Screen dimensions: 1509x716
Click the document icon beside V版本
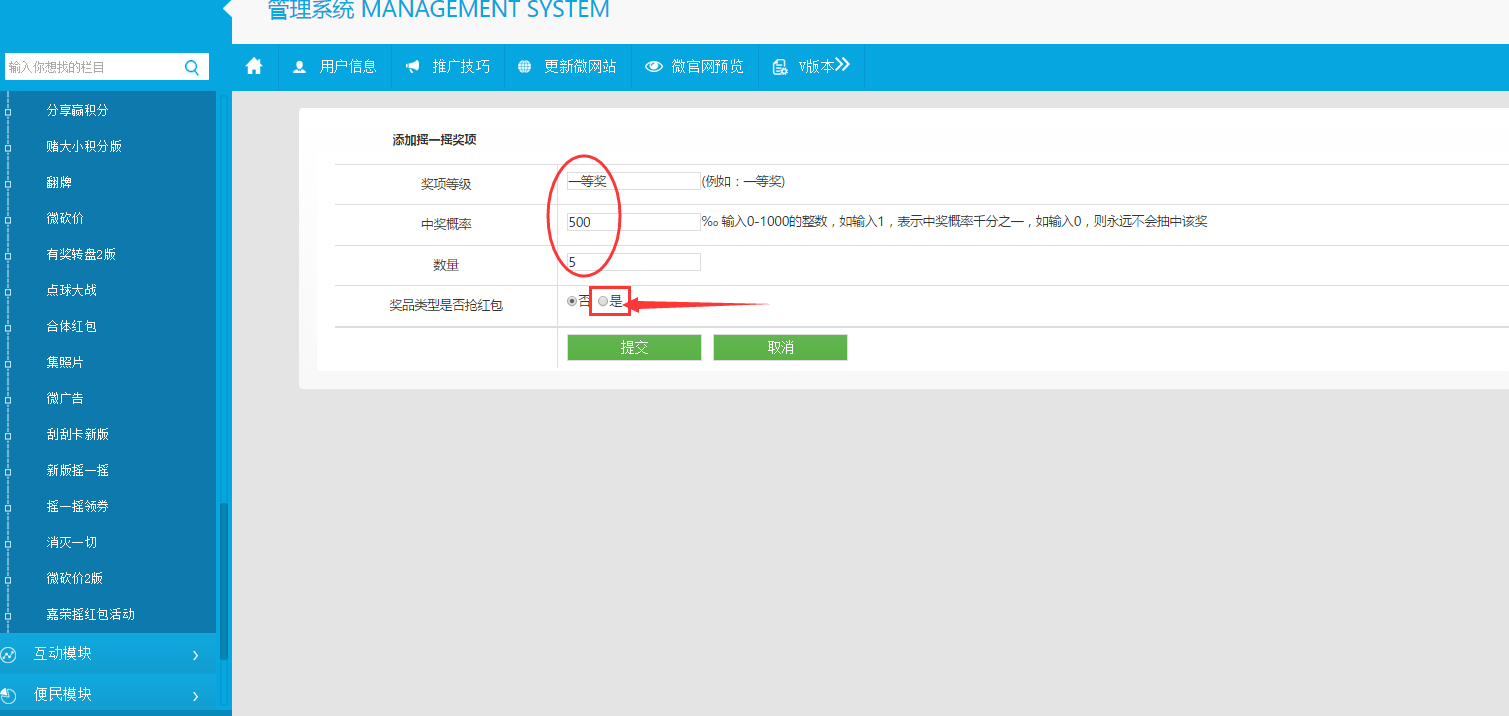(x=780, y=67)
